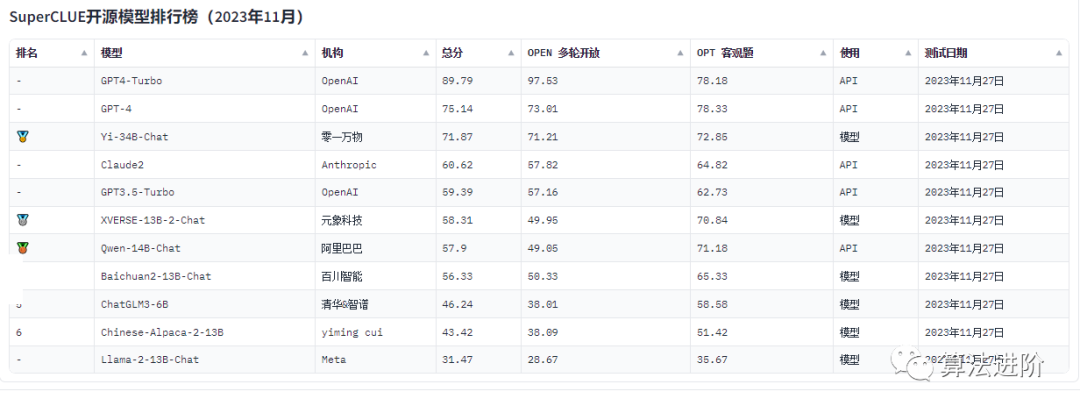1080x413 pixels.
Task: Select the Baichuan2-13B-Chat model cell
Action: tap(205, 276)
